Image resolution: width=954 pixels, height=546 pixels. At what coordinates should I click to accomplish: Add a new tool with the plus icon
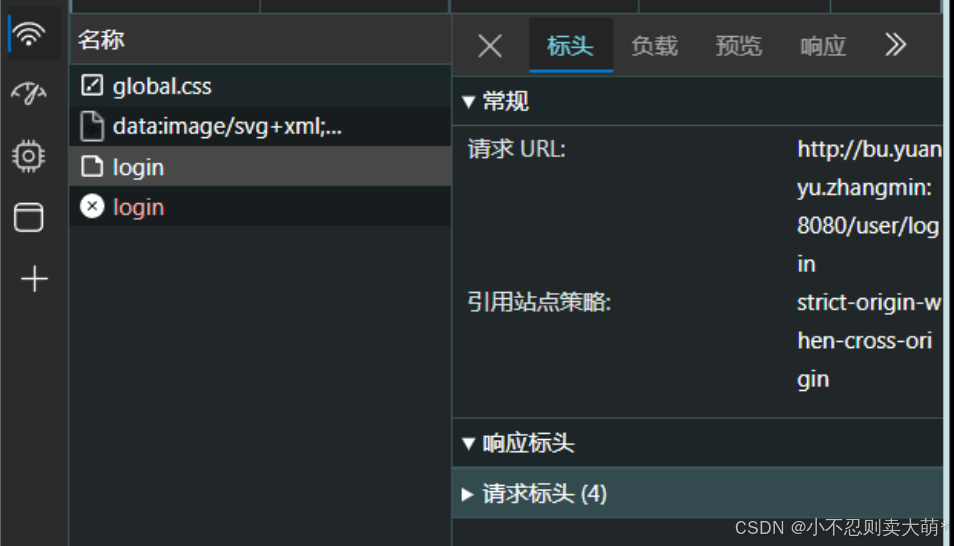click(x=34, y=279)
